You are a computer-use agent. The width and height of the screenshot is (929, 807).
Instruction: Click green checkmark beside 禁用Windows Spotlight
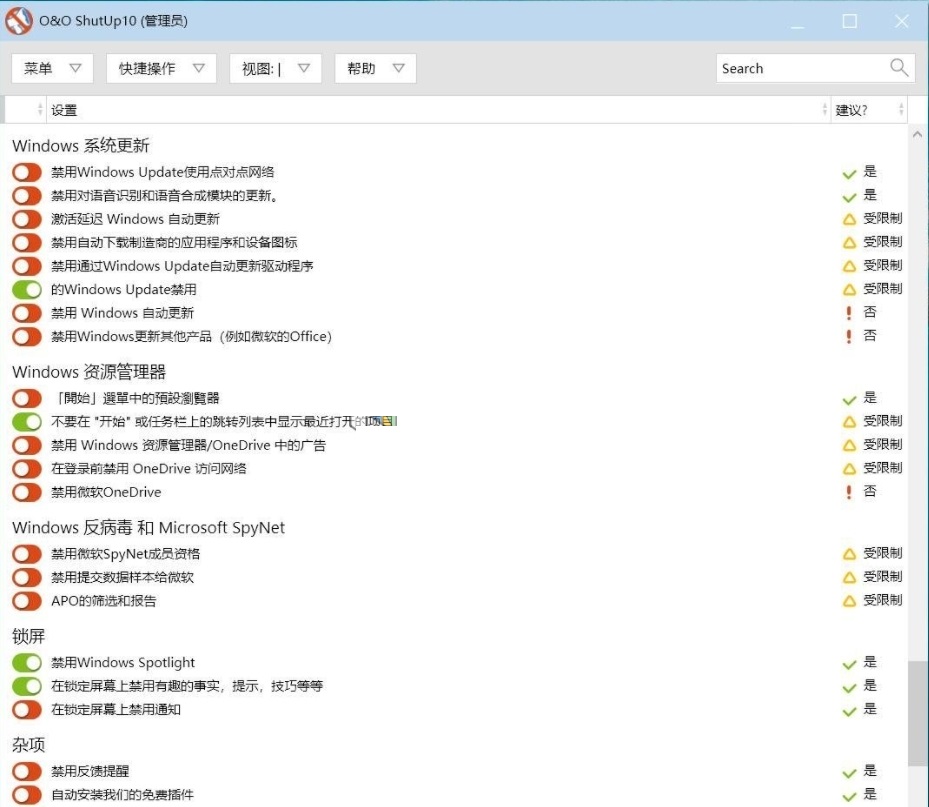pos(849,663)
